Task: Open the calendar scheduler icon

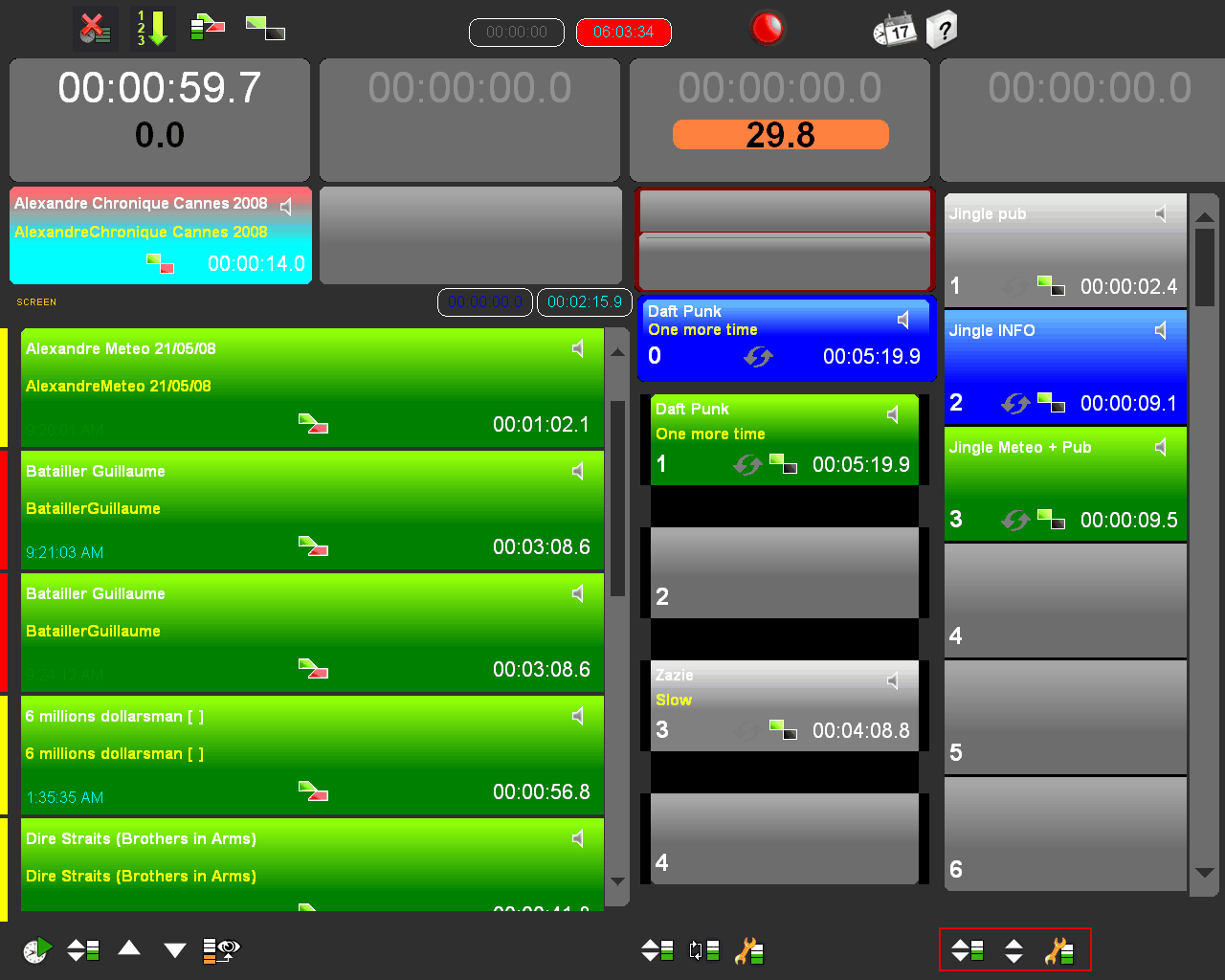Action: [x=894, y=30]
